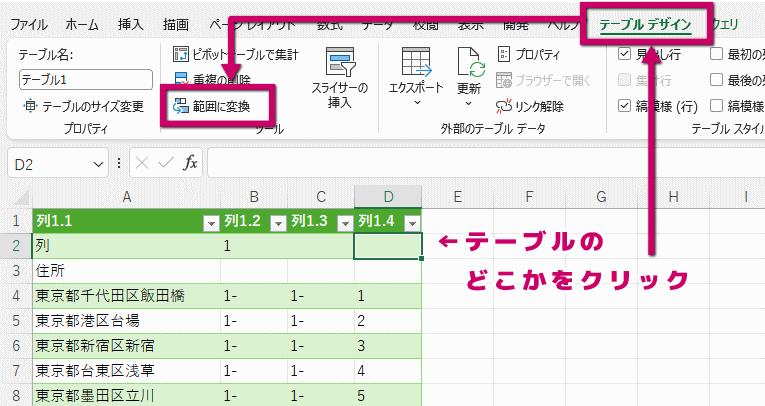Image resolution: width=765 pixels, height=406 pixels.
Task: Click Unlink (リンク解除) in external table data
Action: coord(530,106)
